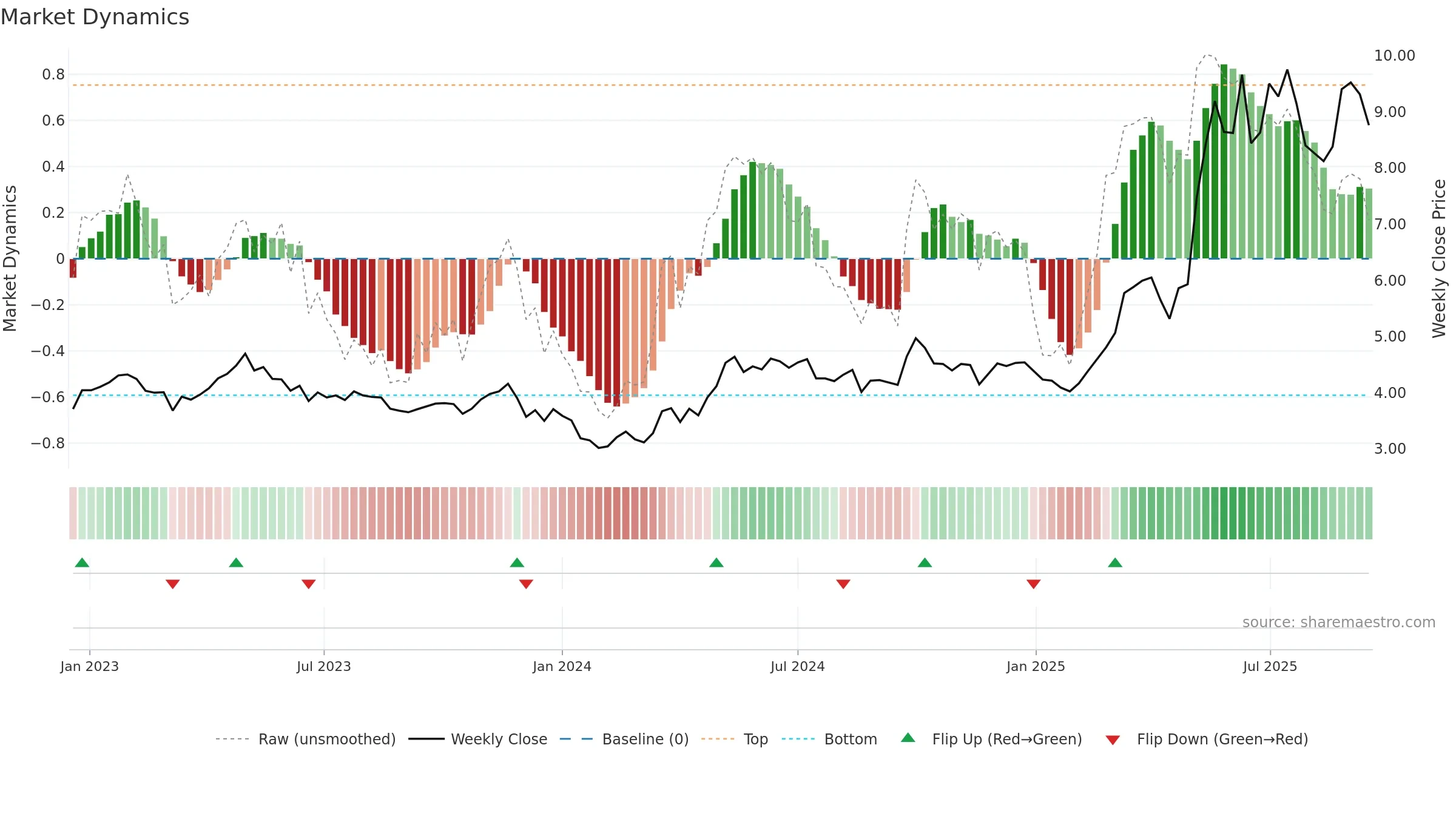Click red flip-down marker before Jan 2025

(x=1034, y=584)
